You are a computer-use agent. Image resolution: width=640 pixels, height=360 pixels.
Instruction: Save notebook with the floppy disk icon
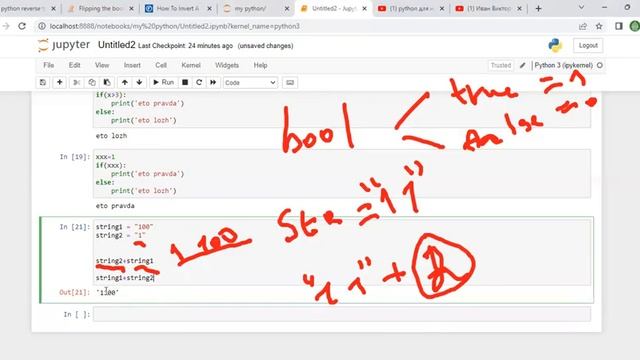pyautogui.click(x=43, y=82)
